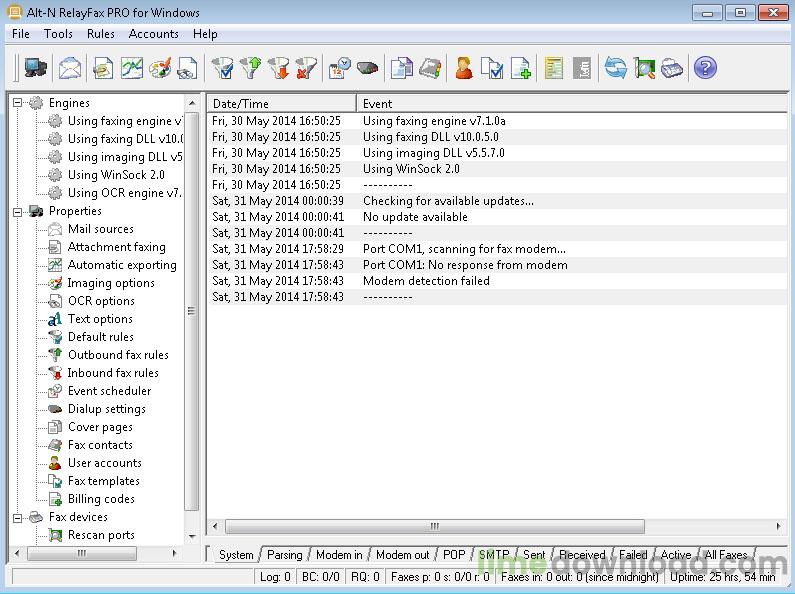Switch to the Failed tab
This screenshot has width=795, height=594.
coord(633,555)
